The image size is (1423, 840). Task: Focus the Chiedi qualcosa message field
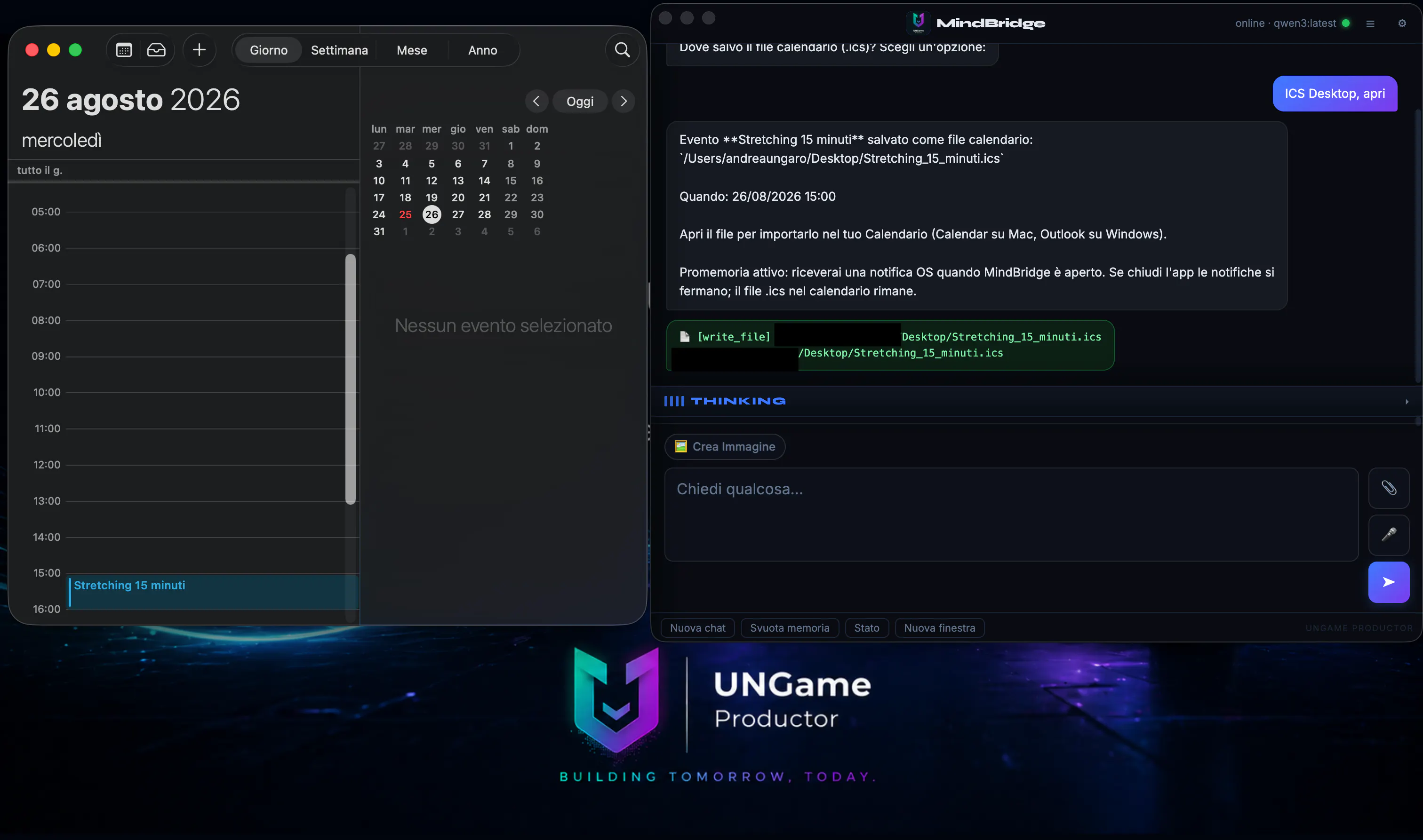1011,514
